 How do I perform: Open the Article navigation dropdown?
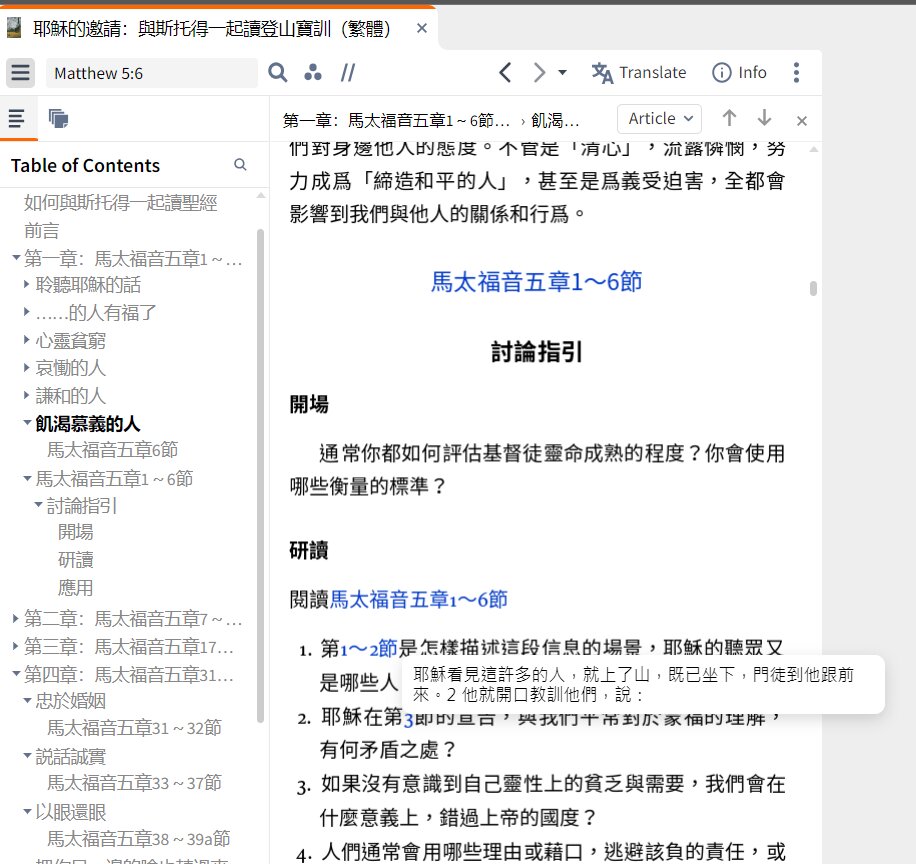(660, 119)
